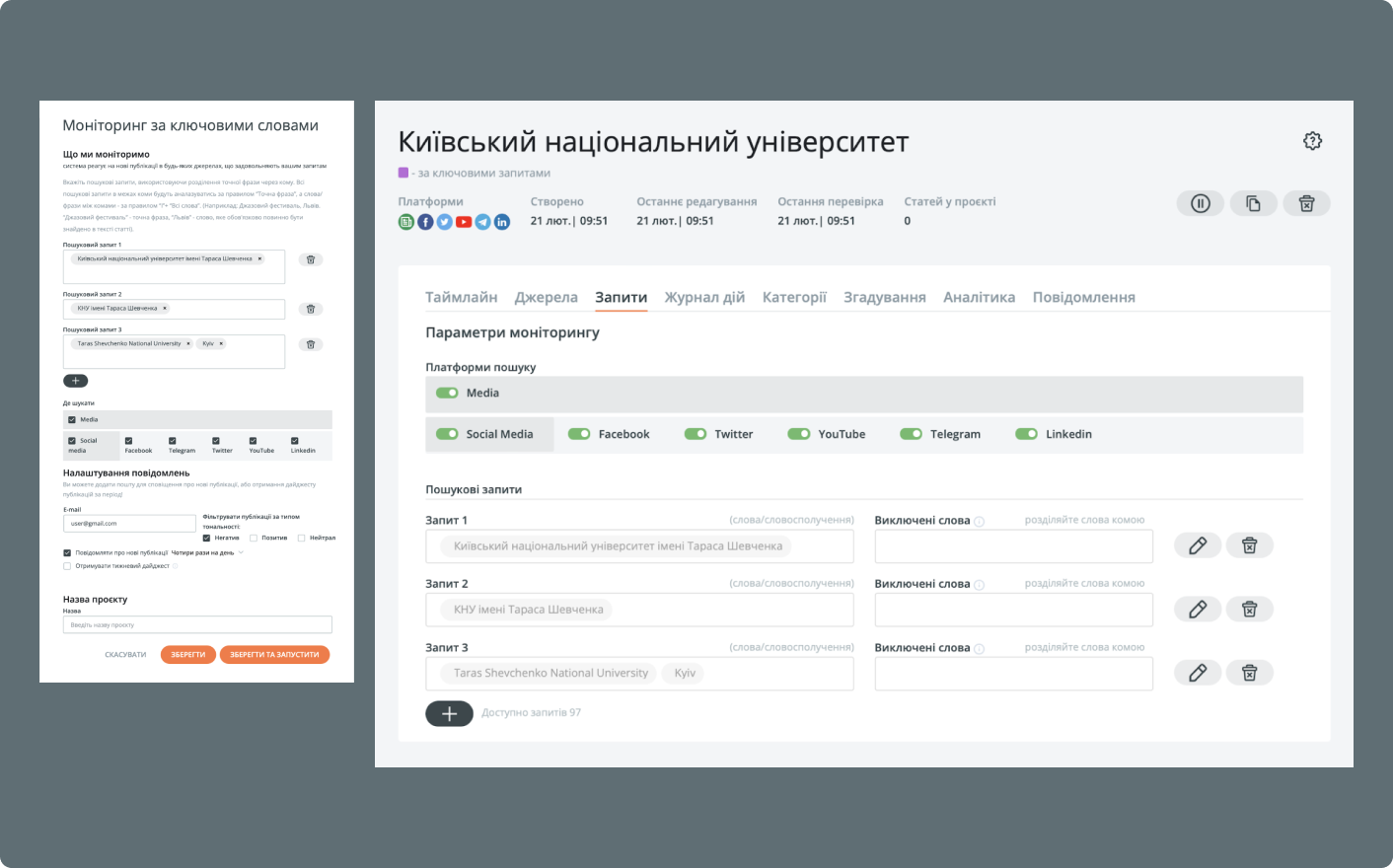Delete Запит 1 using its trash icon
Viewport: 1393px width, 868px height.
coord(1249,545)
